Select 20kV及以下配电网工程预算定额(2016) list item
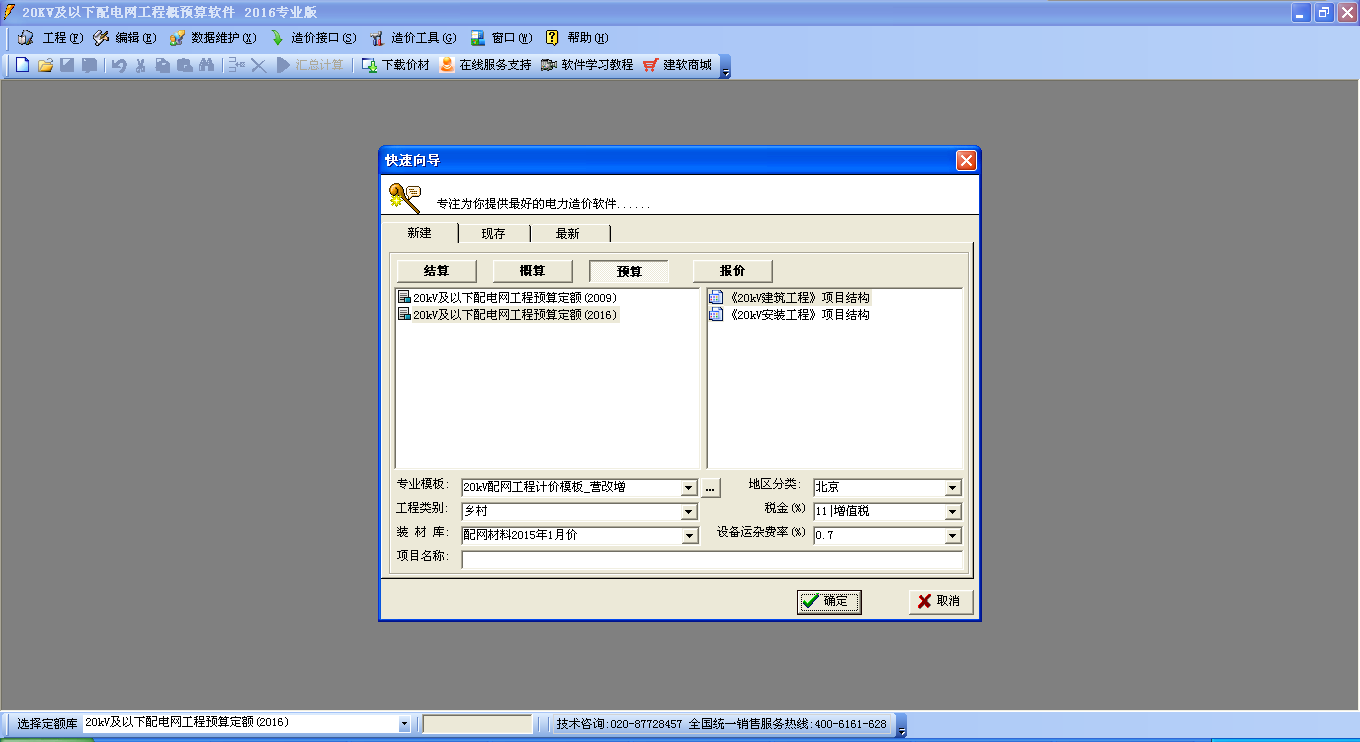 pos(508,314)
